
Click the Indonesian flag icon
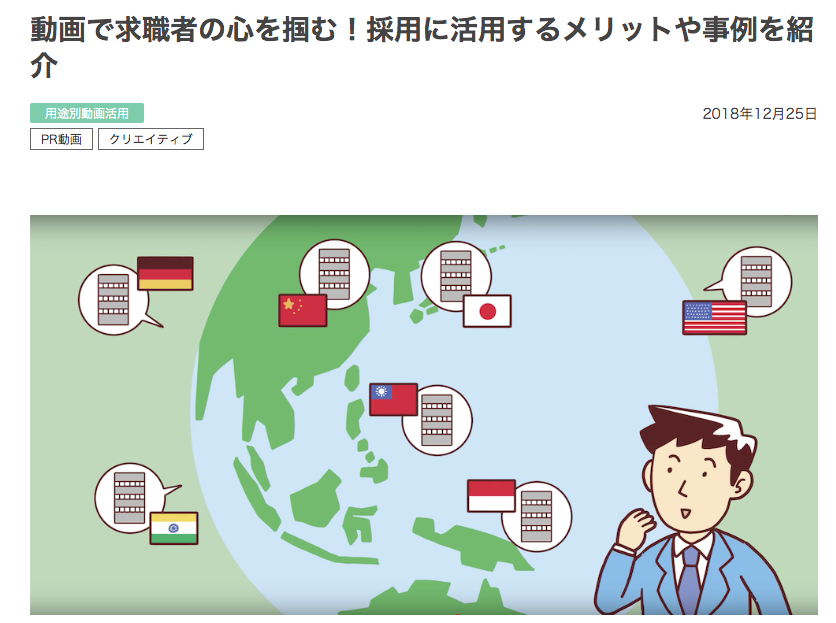(x=492, y=496)
